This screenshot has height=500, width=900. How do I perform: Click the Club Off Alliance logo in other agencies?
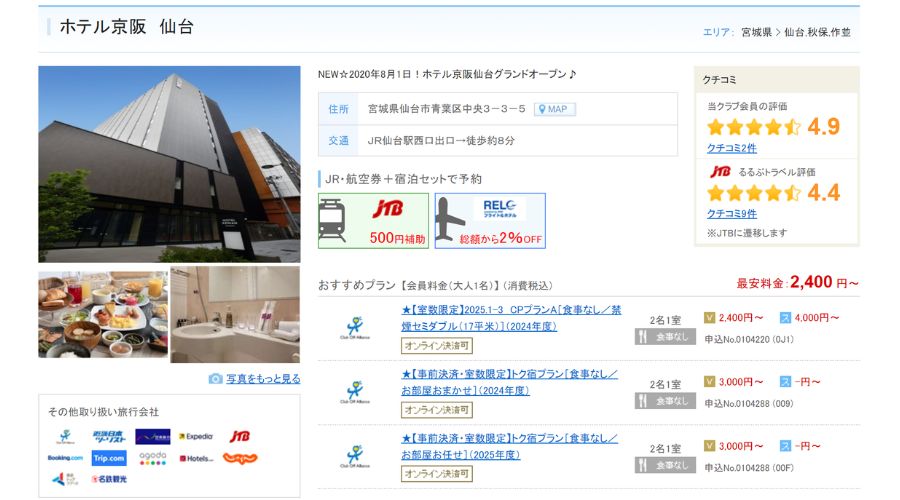click(65, 437)
